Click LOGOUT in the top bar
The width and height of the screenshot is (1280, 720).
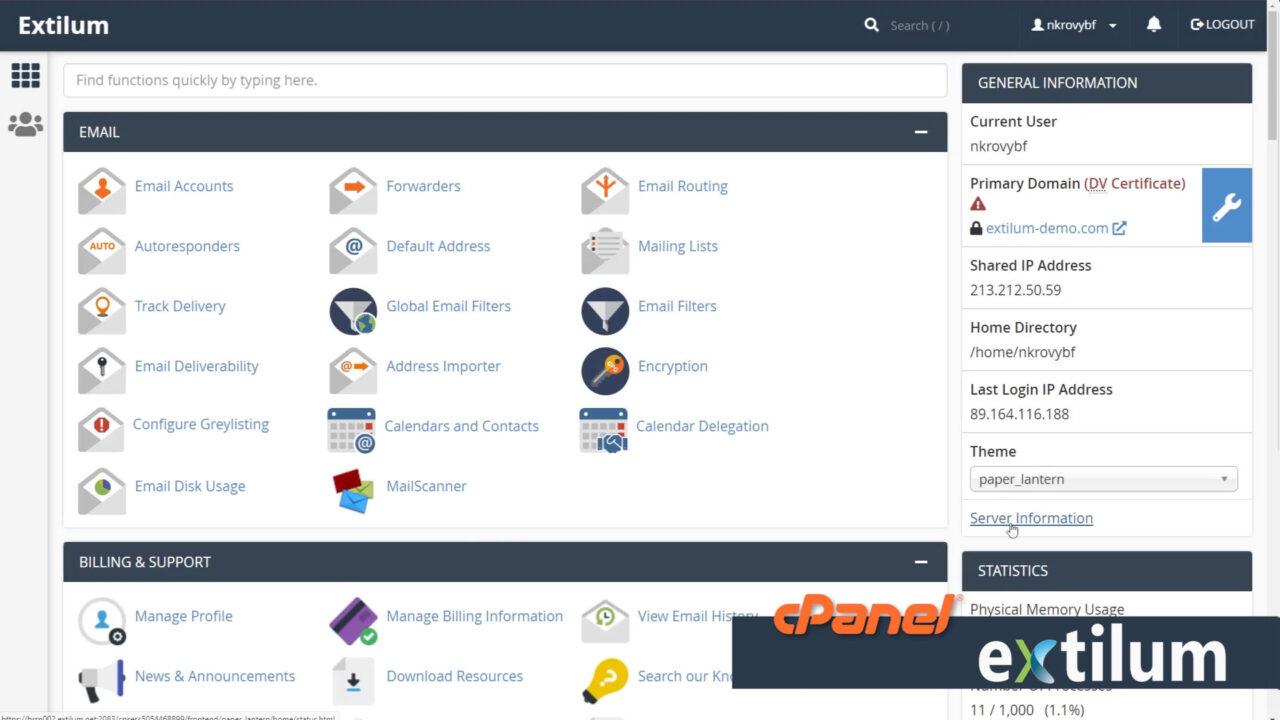[1222, 24]
